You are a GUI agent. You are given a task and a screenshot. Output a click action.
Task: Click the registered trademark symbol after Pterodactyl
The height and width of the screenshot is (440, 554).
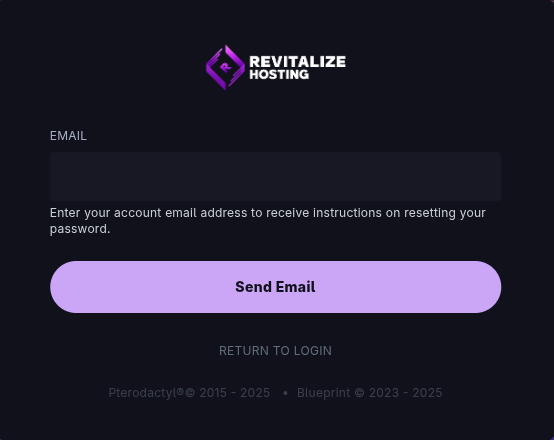tap(180, 391)
